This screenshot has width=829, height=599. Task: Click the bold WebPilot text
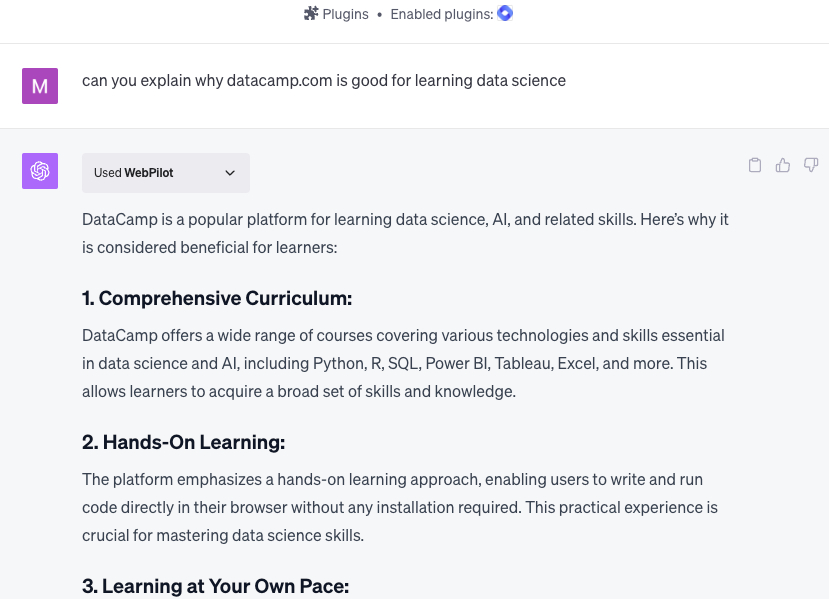click(x=149, y=173)
